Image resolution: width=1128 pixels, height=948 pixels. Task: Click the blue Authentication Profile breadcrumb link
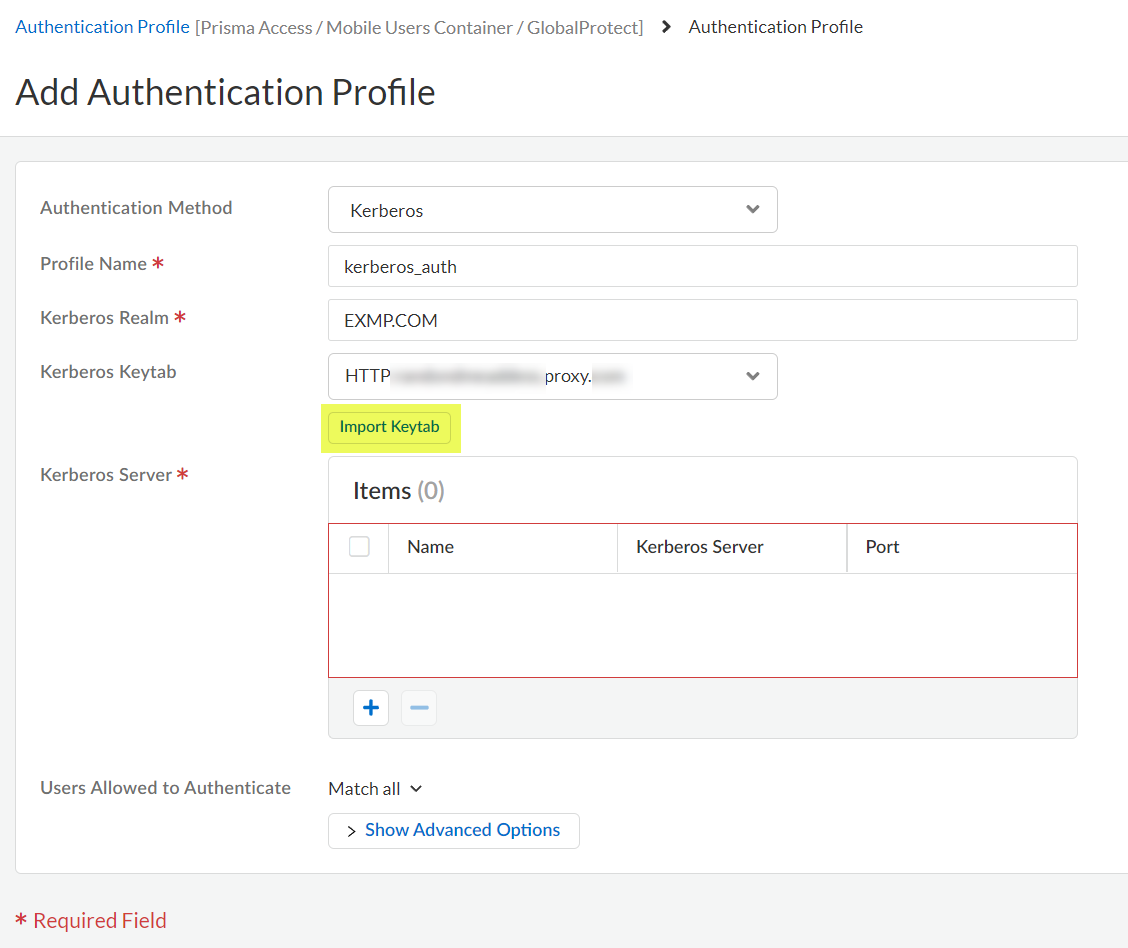click(x=102, y=27)
